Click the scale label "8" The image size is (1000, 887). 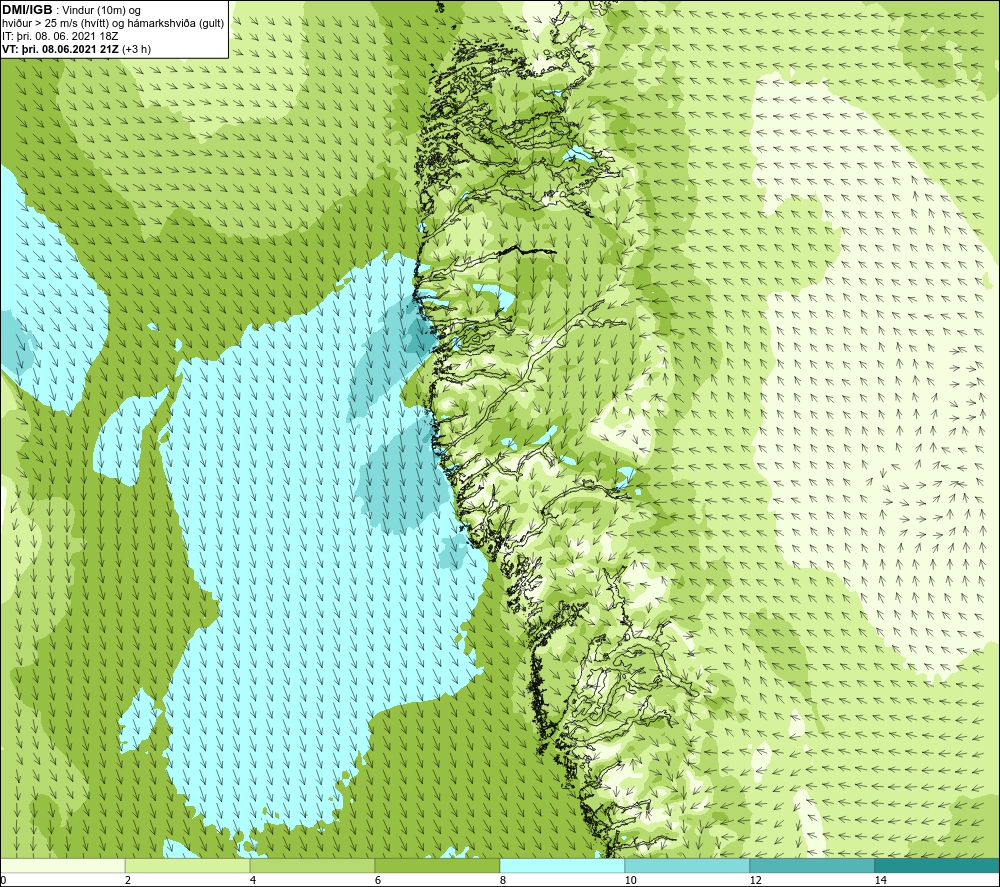tap(503, 880)
